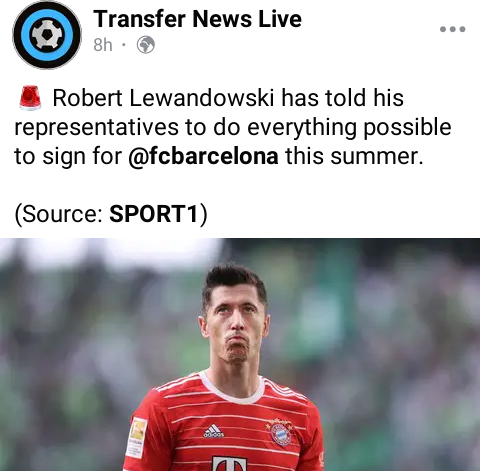Open the three-dot post options menu
The image size is (480, 471).
point(452,29)
